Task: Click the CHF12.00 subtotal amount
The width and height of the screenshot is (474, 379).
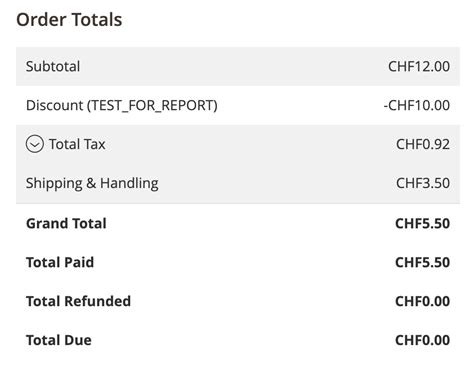Action: (419, 66)
